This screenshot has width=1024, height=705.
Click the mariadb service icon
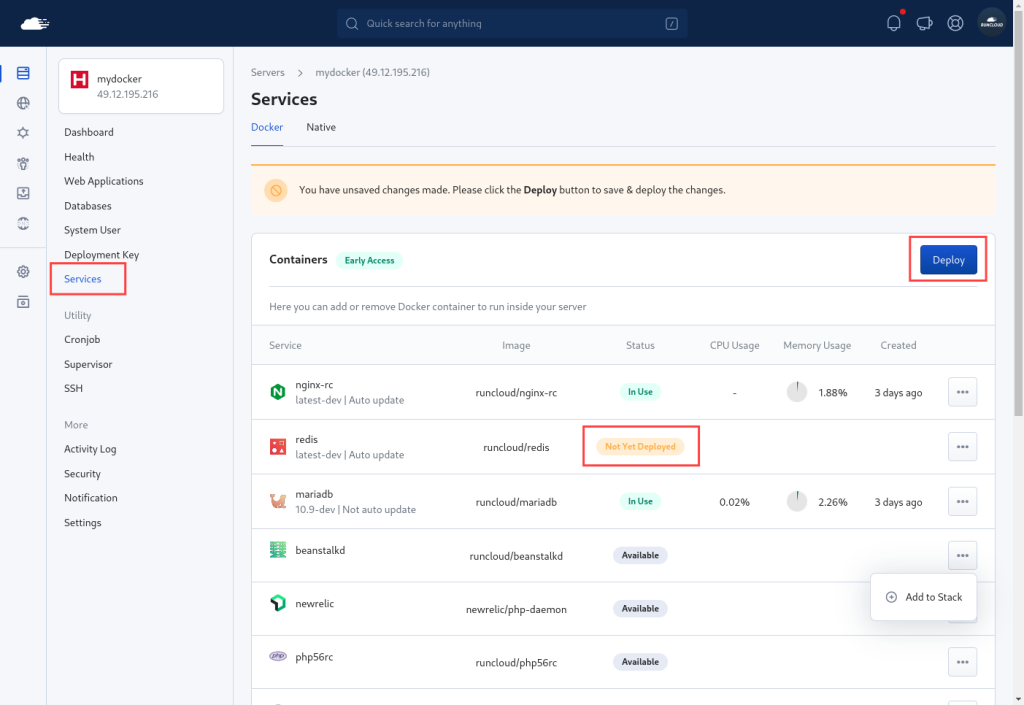pyautogui.click(x=278, y=501)
